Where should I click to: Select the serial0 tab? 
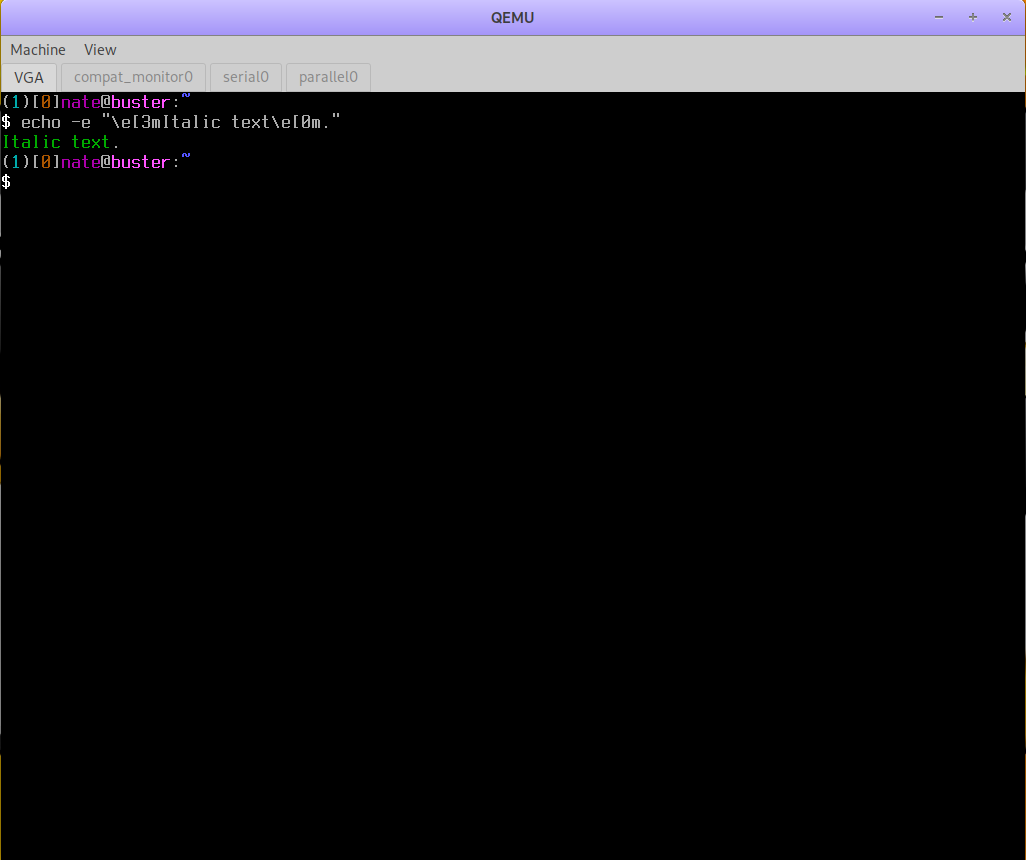click(246, 77)
